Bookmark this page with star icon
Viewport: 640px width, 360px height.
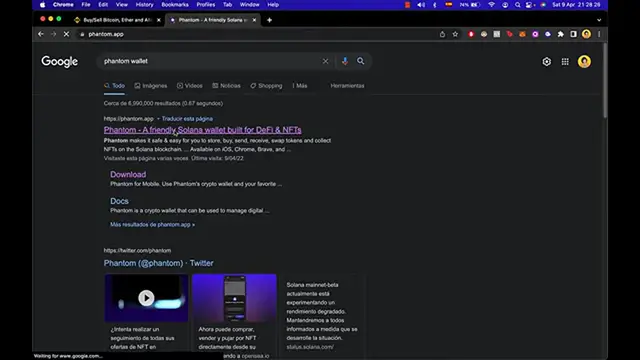pos(455,34)
